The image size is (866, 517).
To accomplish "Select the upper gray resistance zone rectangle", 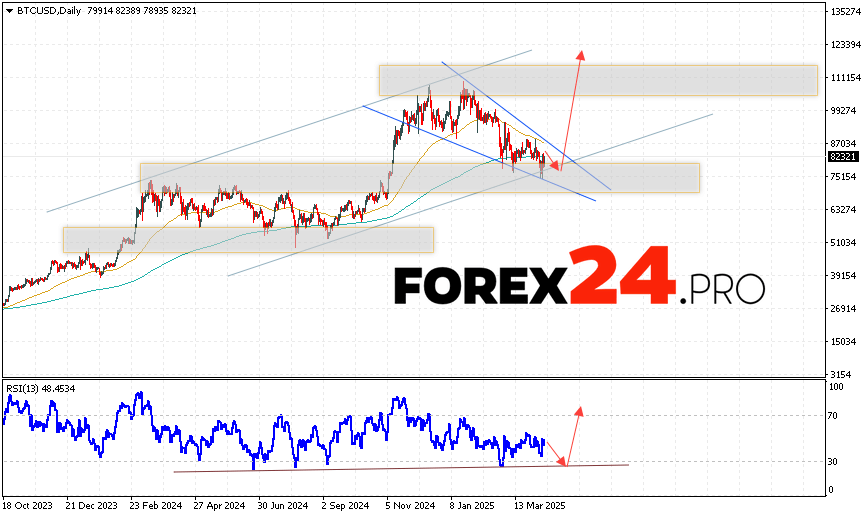I will point(597,80).
